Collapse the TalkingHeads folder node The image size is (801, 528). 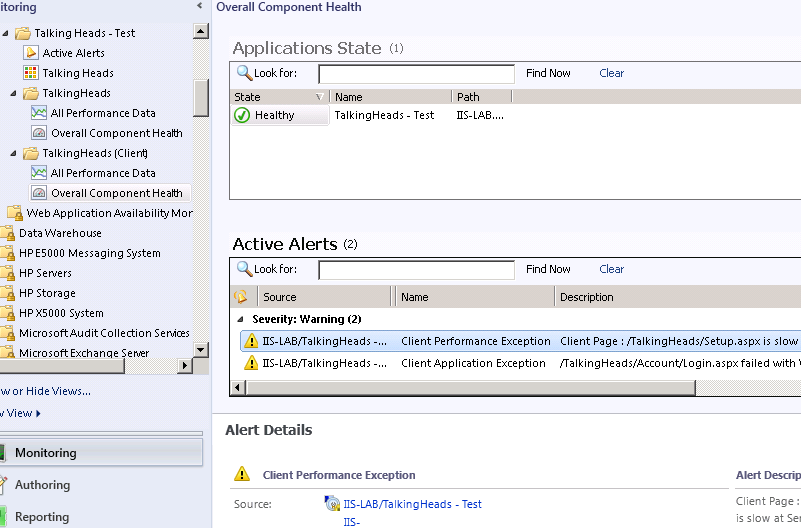[x=14, y=93]
